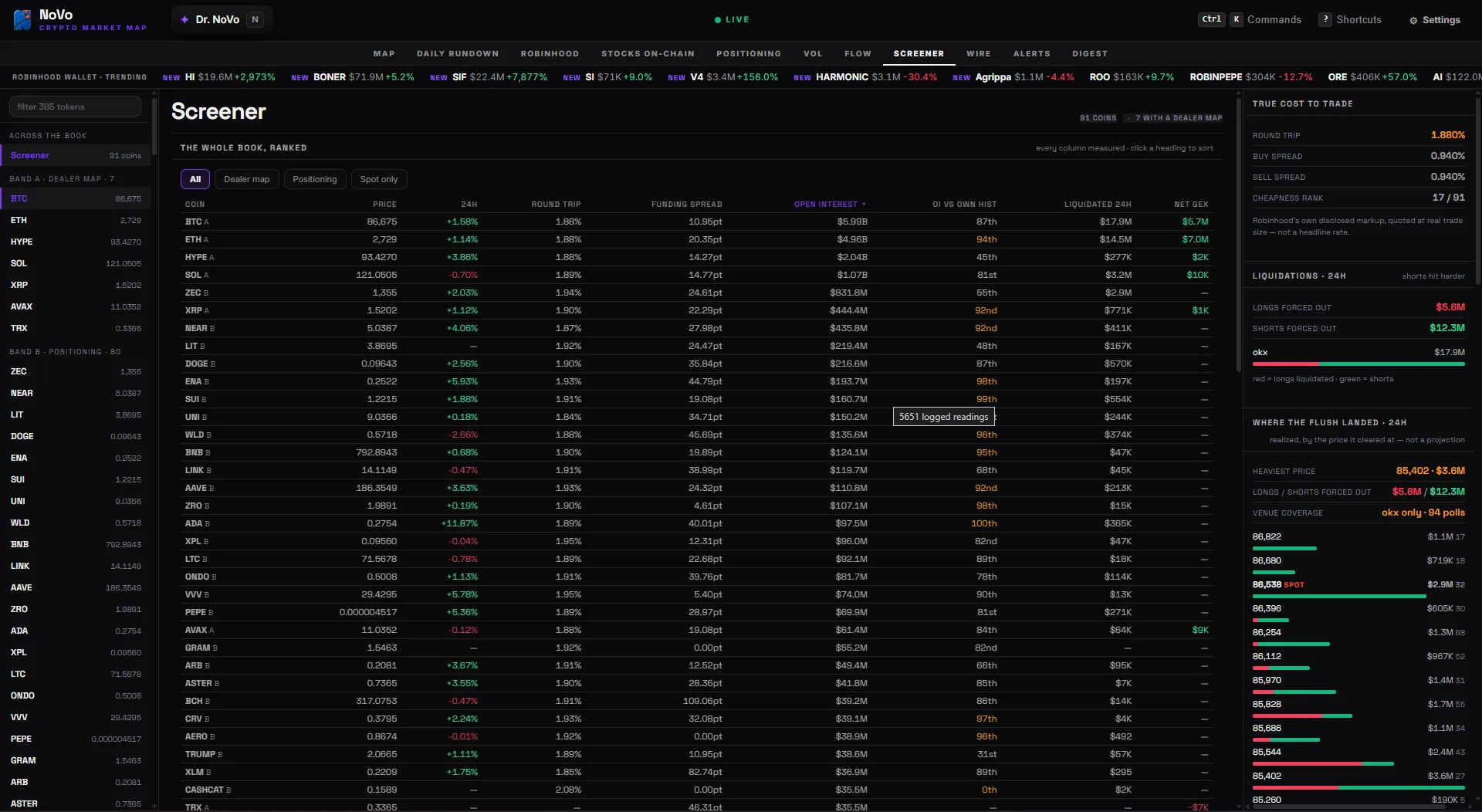This screenshot has width=1482, height=812.
Task: Click the 85,402 price level bar
Action: 1358,787
